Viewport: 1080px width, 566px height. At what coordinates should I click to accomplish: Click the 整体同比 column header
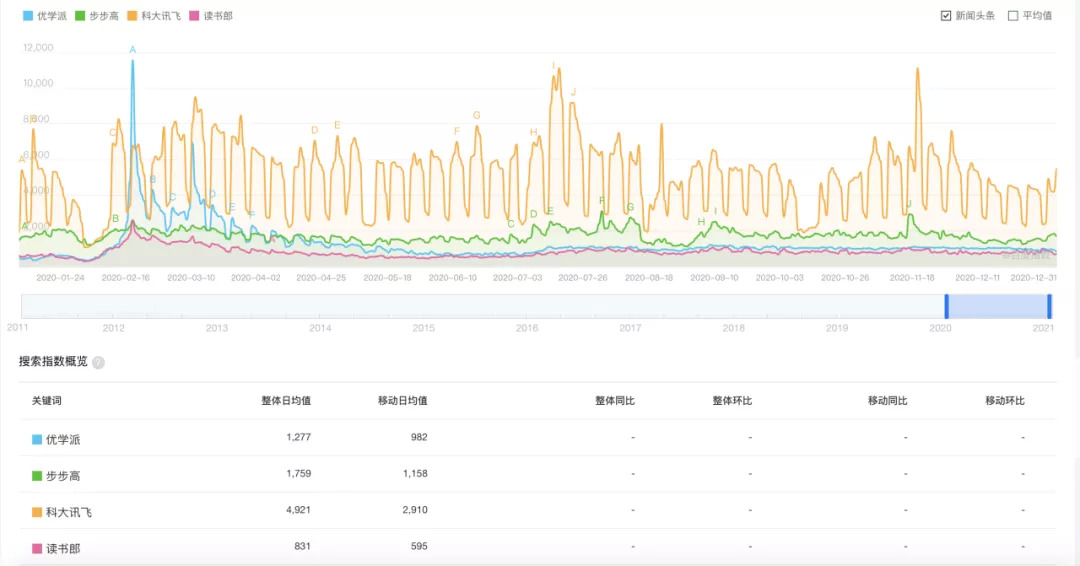click(615, 401)
